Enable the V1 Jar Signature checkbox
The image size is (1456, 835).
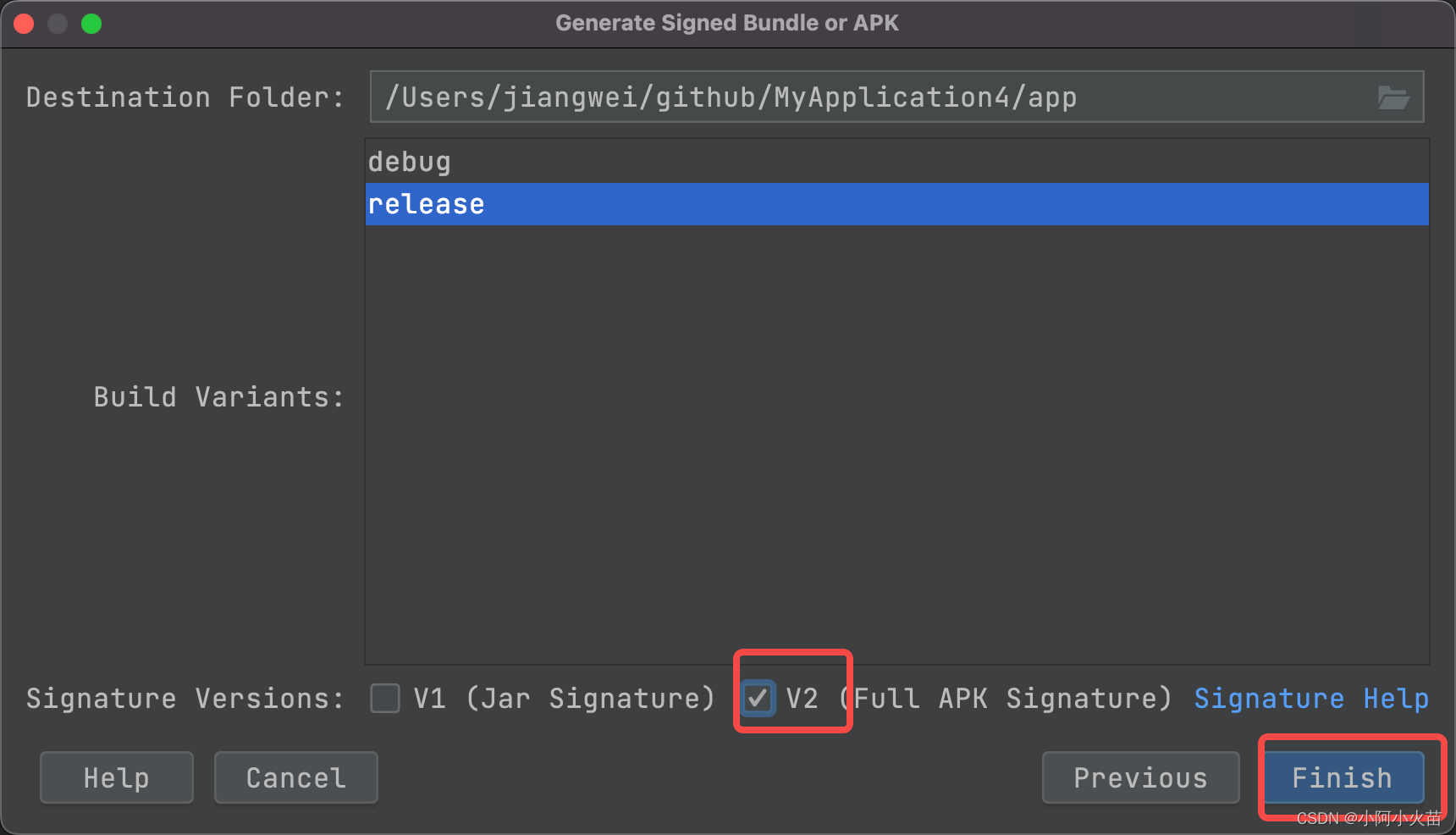(x=385, y=699)
